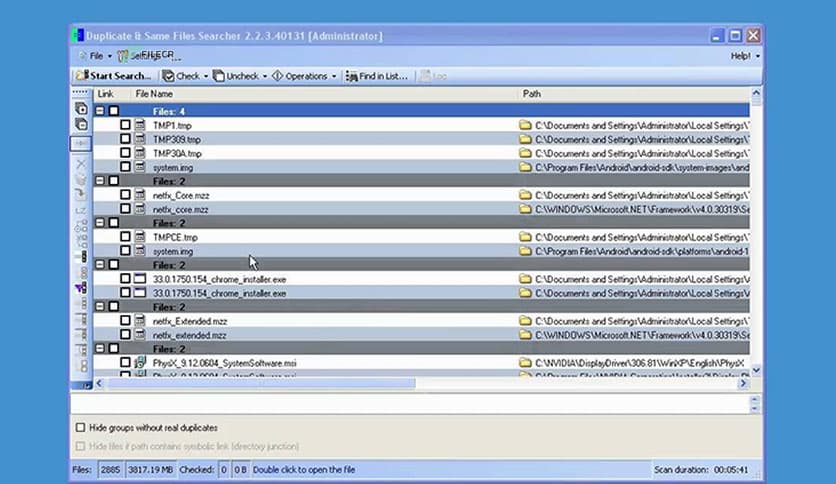
Task: Click the file type icon beside TMP1.tmp
Action: click(x=140, y=125)
